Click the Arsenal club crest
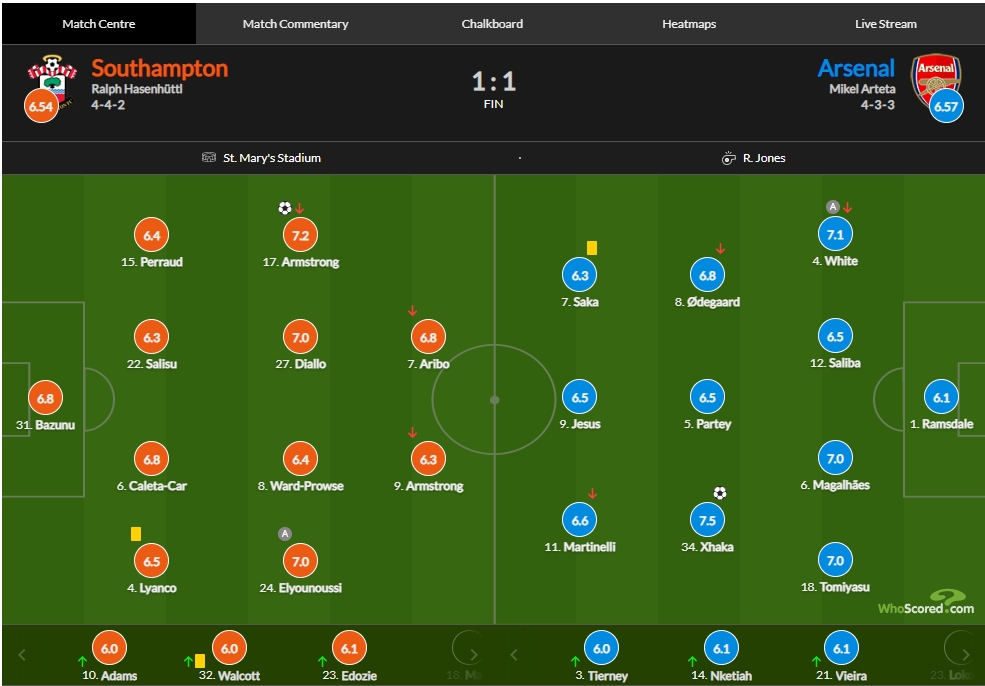Screen dimensions: 985x686 point(936,79)
